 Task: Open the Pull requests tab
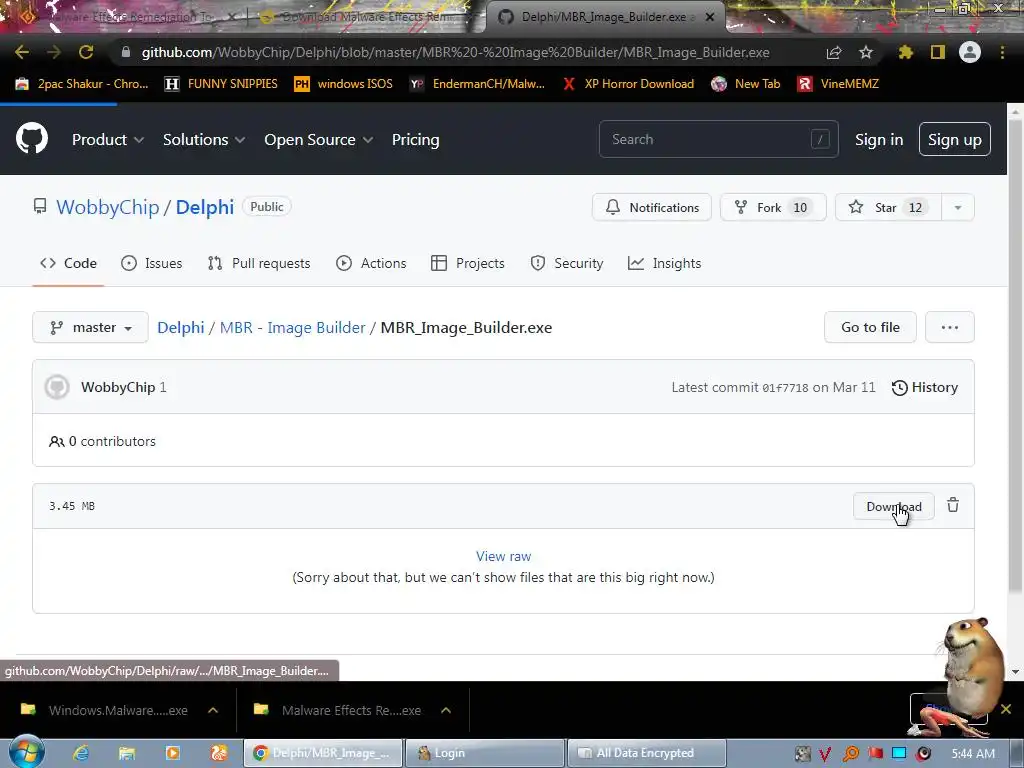pos(259,263)
